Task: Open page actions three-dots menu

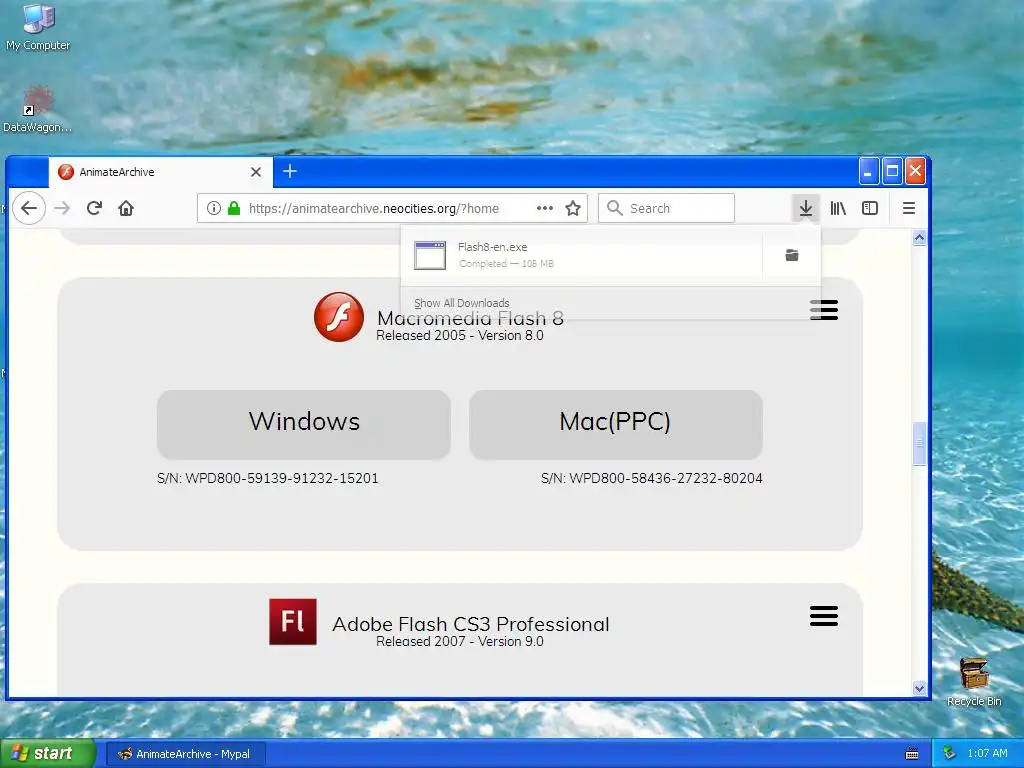Action: pos(545,208)
